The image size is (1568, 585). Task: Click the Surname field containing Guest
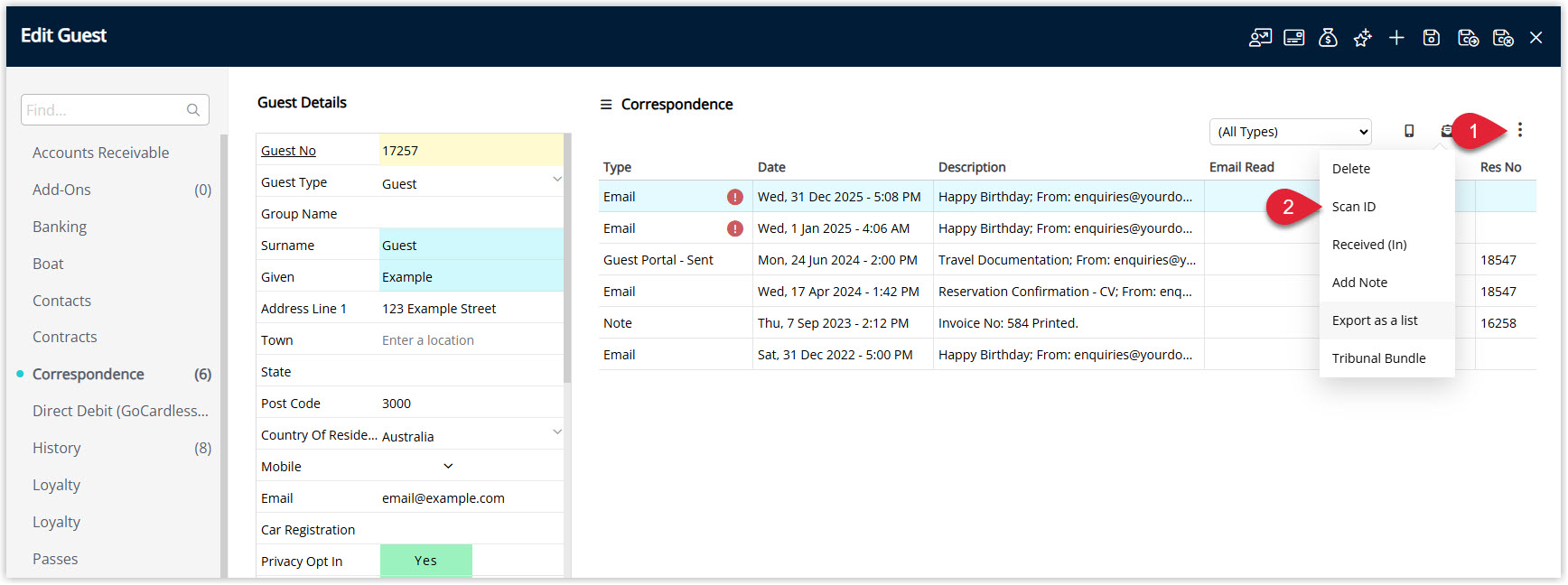point(471,245)
